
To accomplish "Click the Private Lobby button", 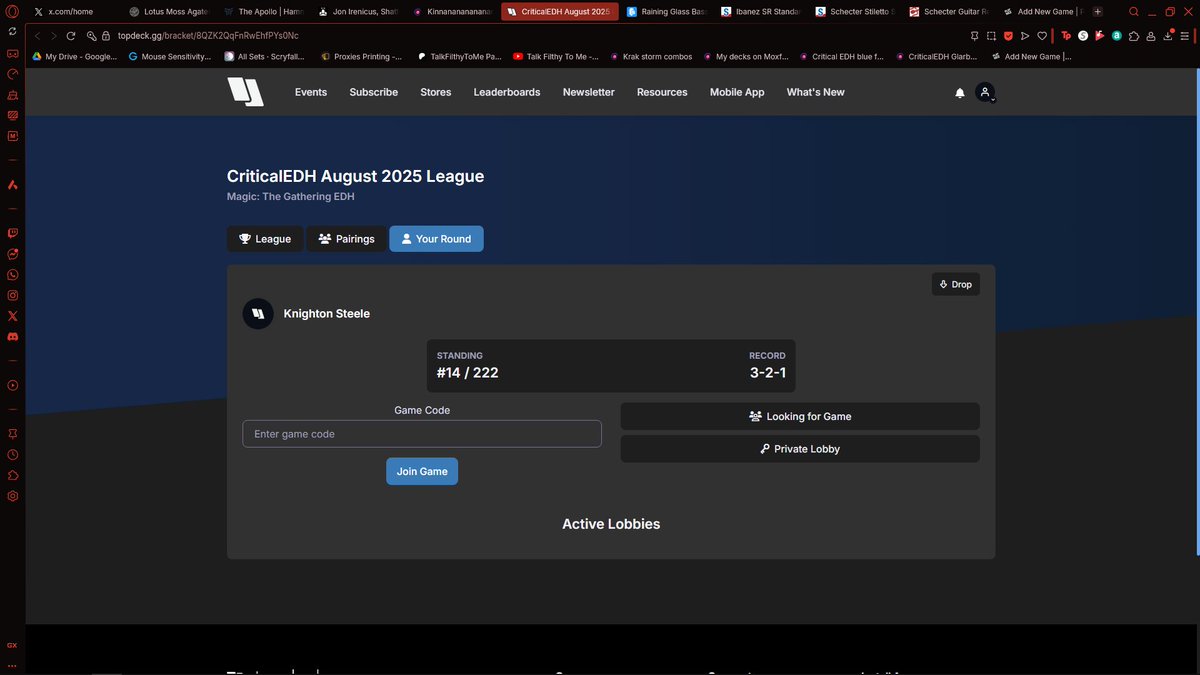I will pos(800,449).
